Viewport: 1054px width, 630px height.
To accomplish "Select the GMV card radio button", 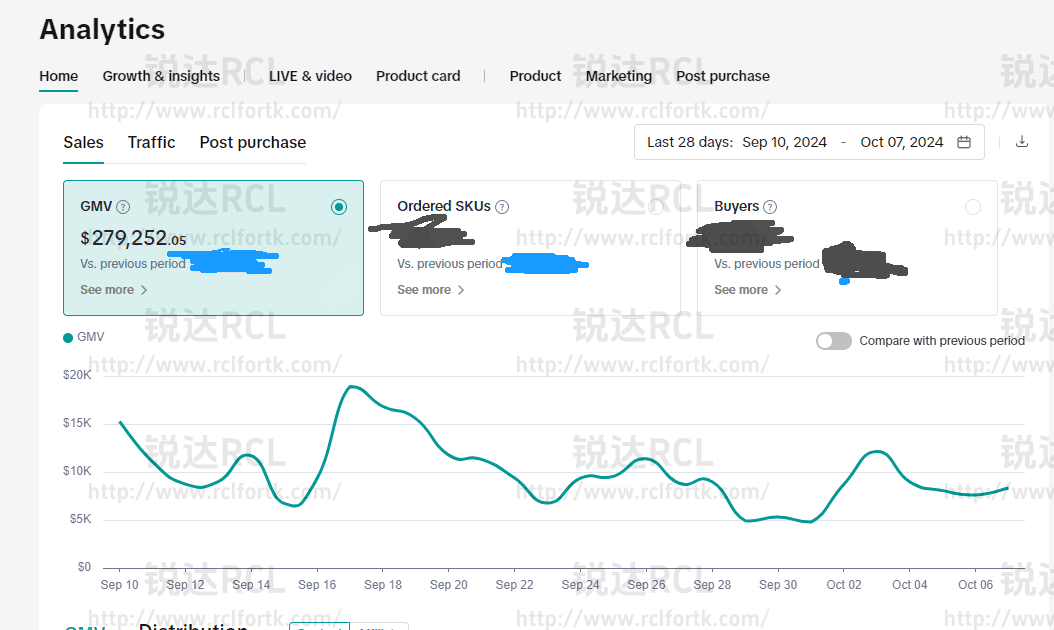I will (x=339, y=206).
